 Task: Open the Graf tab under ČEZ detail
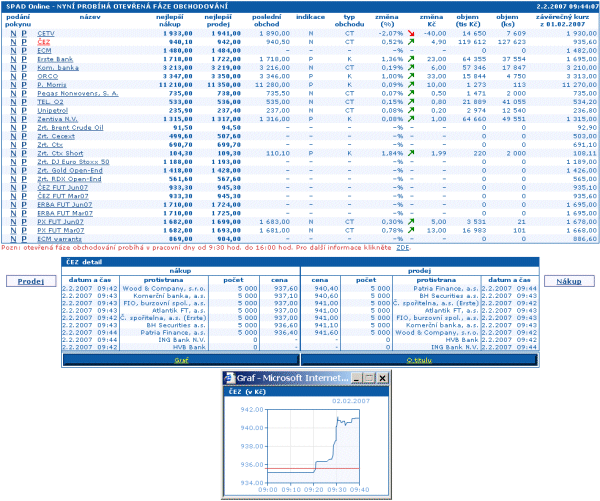(x=179, y=359)
